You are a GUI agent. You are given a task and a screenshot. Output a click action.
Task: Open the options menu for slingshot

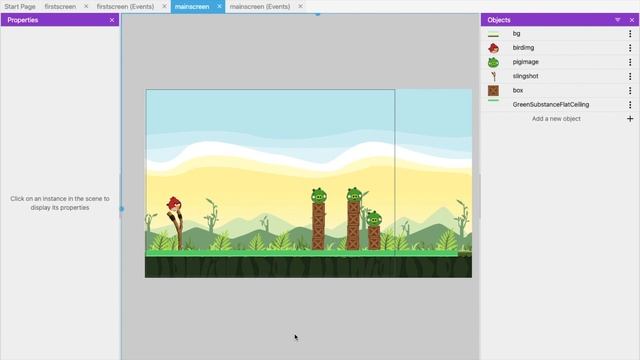tap(630, 76)
